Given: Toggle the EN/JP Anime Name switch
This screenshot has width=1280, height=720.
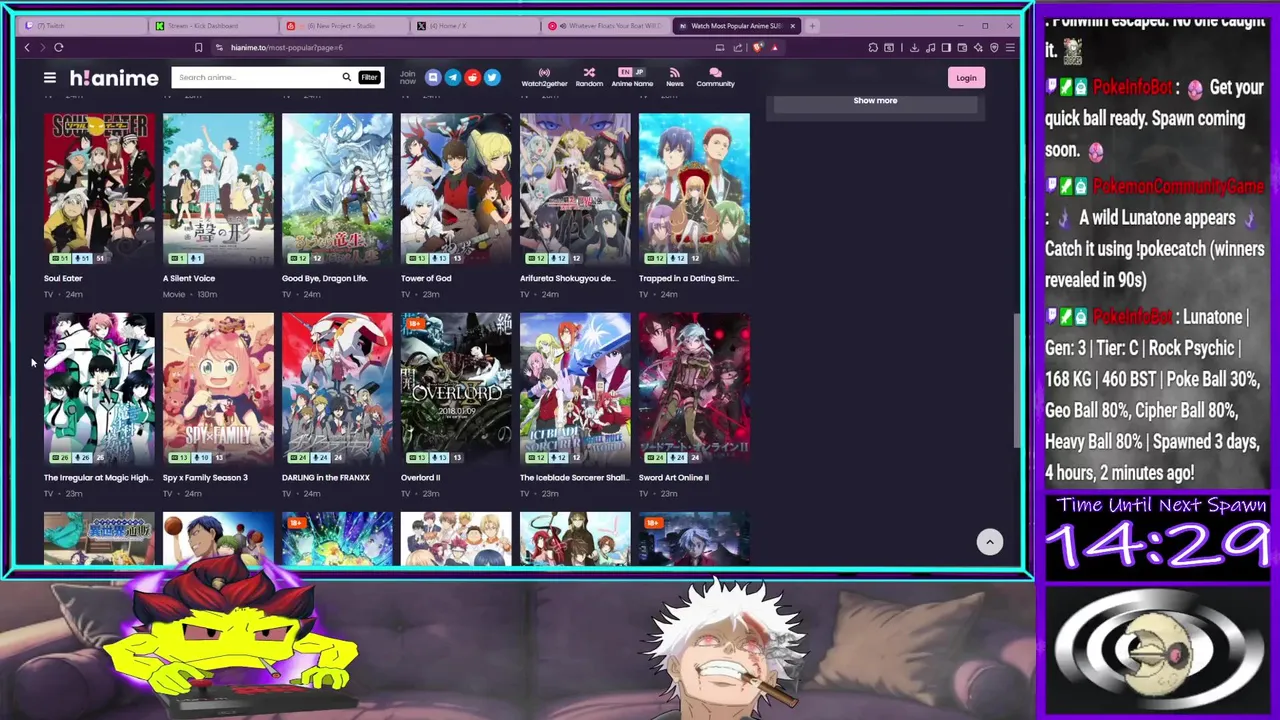Looking at the screenshot, I should (632, 72).
